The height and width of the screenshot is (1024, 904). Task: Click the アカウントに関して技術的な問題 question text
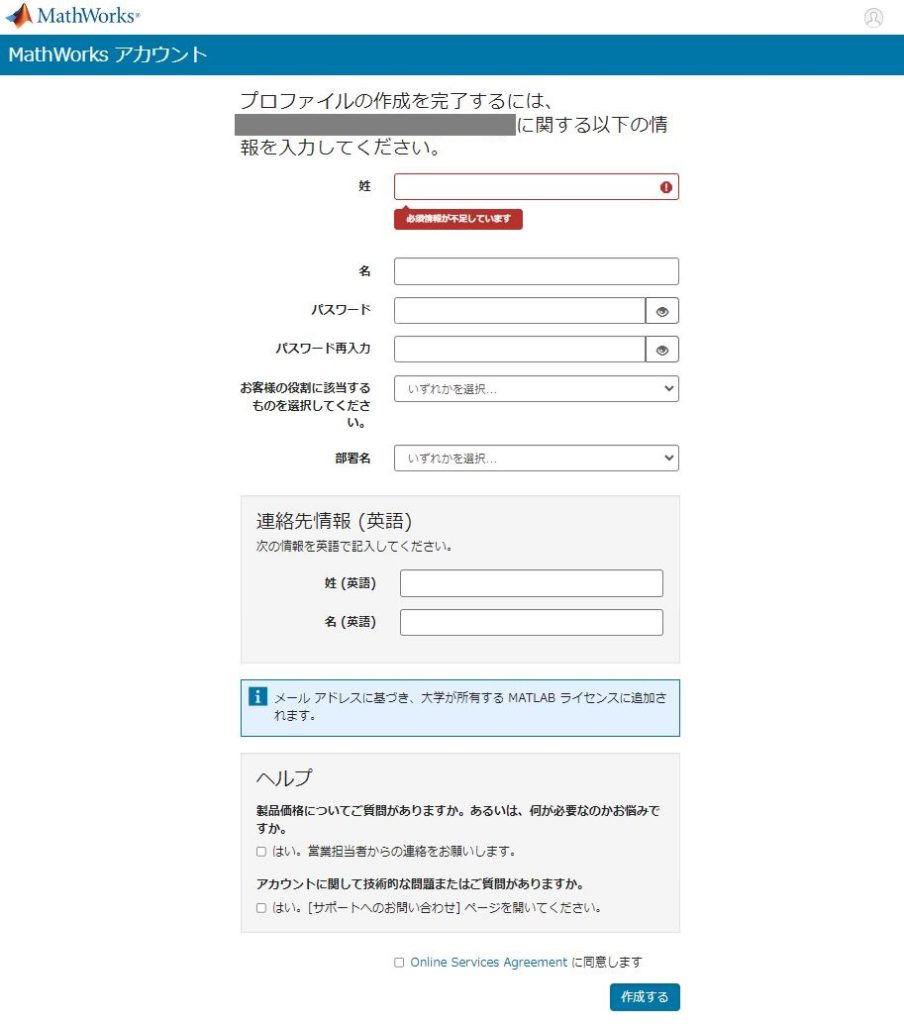point(420,884)
